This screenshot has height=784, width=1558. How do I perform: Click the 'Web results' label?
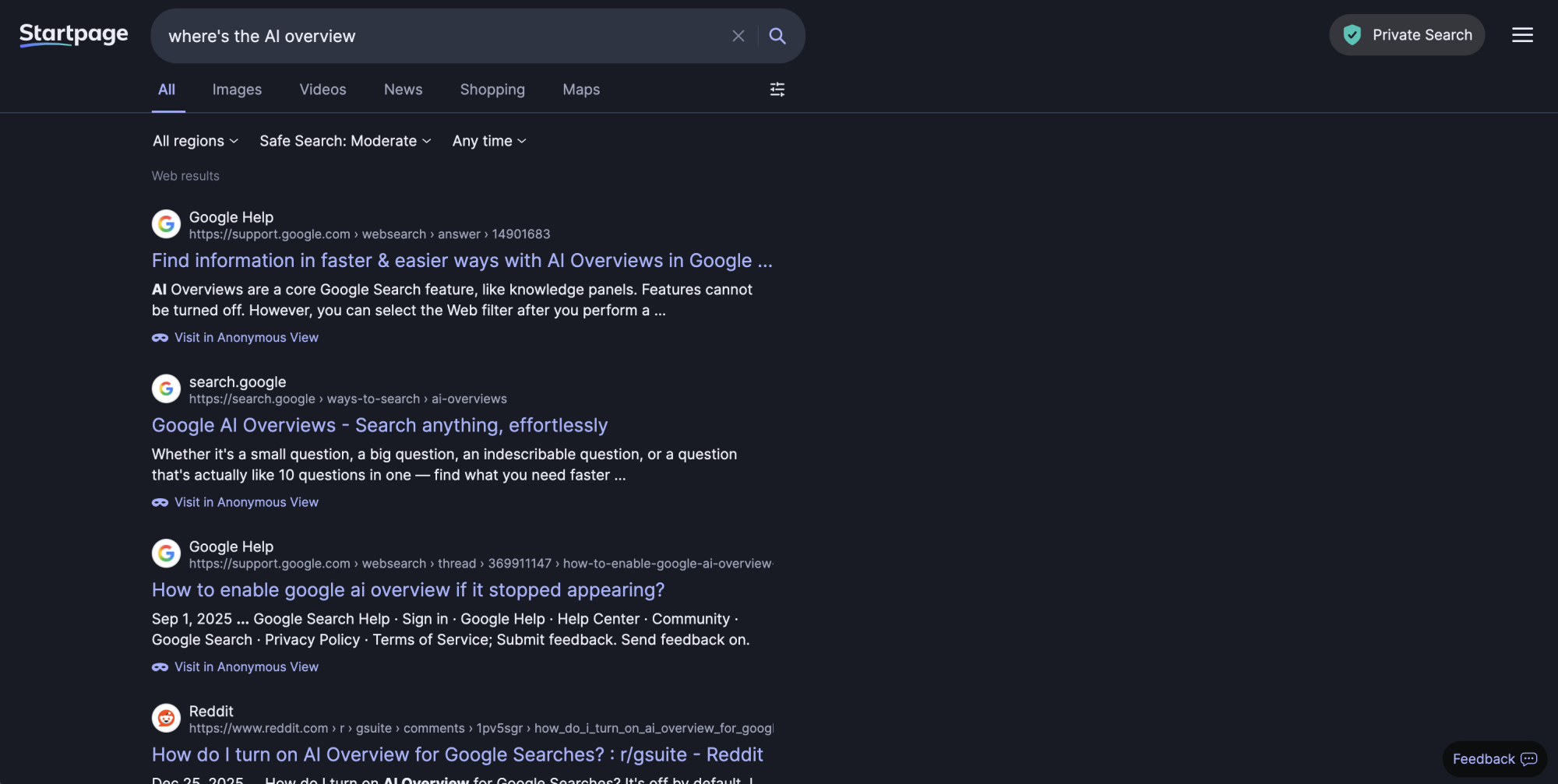click(185, 176)
